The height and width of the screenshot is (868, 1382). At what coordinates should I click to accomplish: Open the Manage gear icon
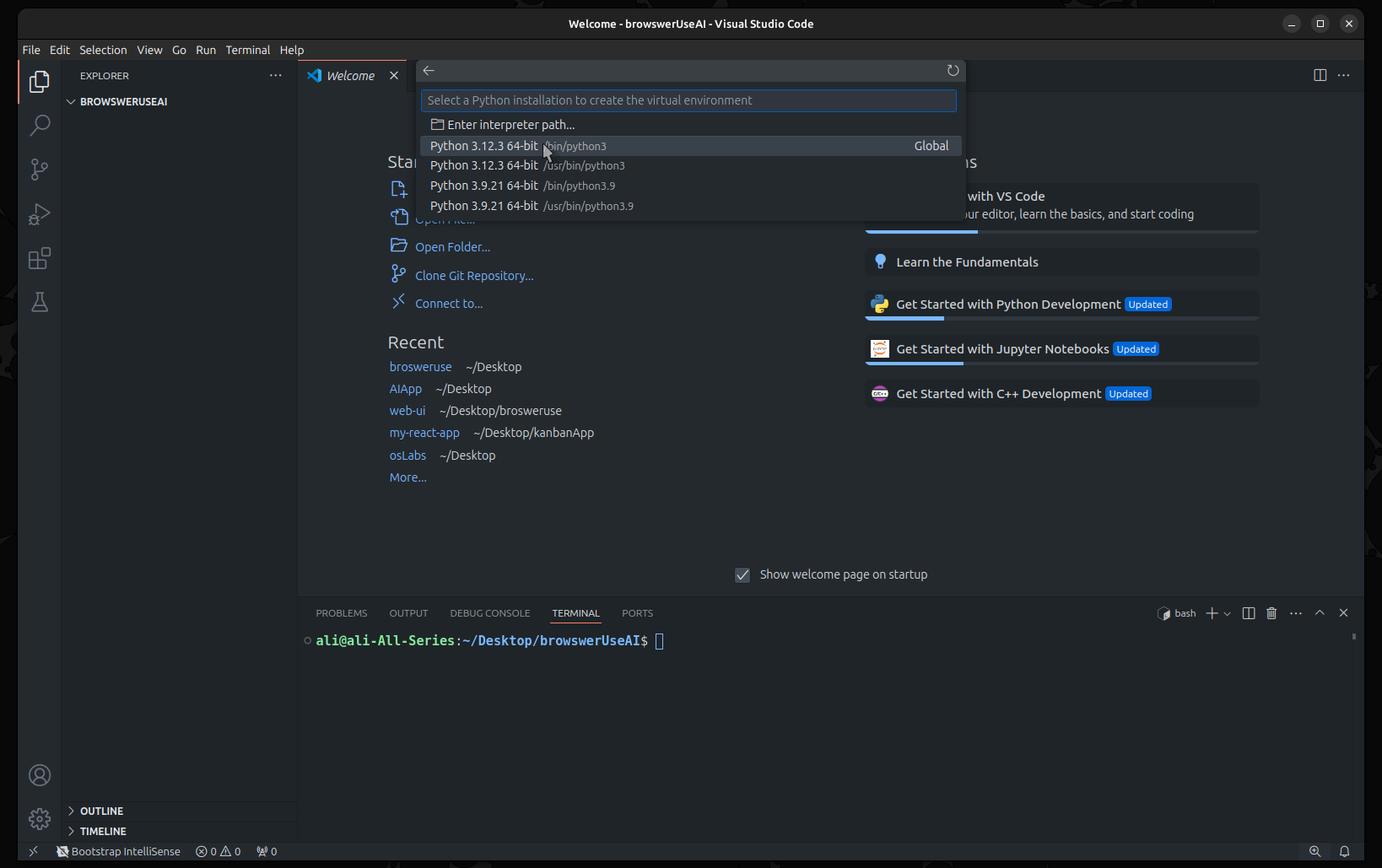point(39,818)
